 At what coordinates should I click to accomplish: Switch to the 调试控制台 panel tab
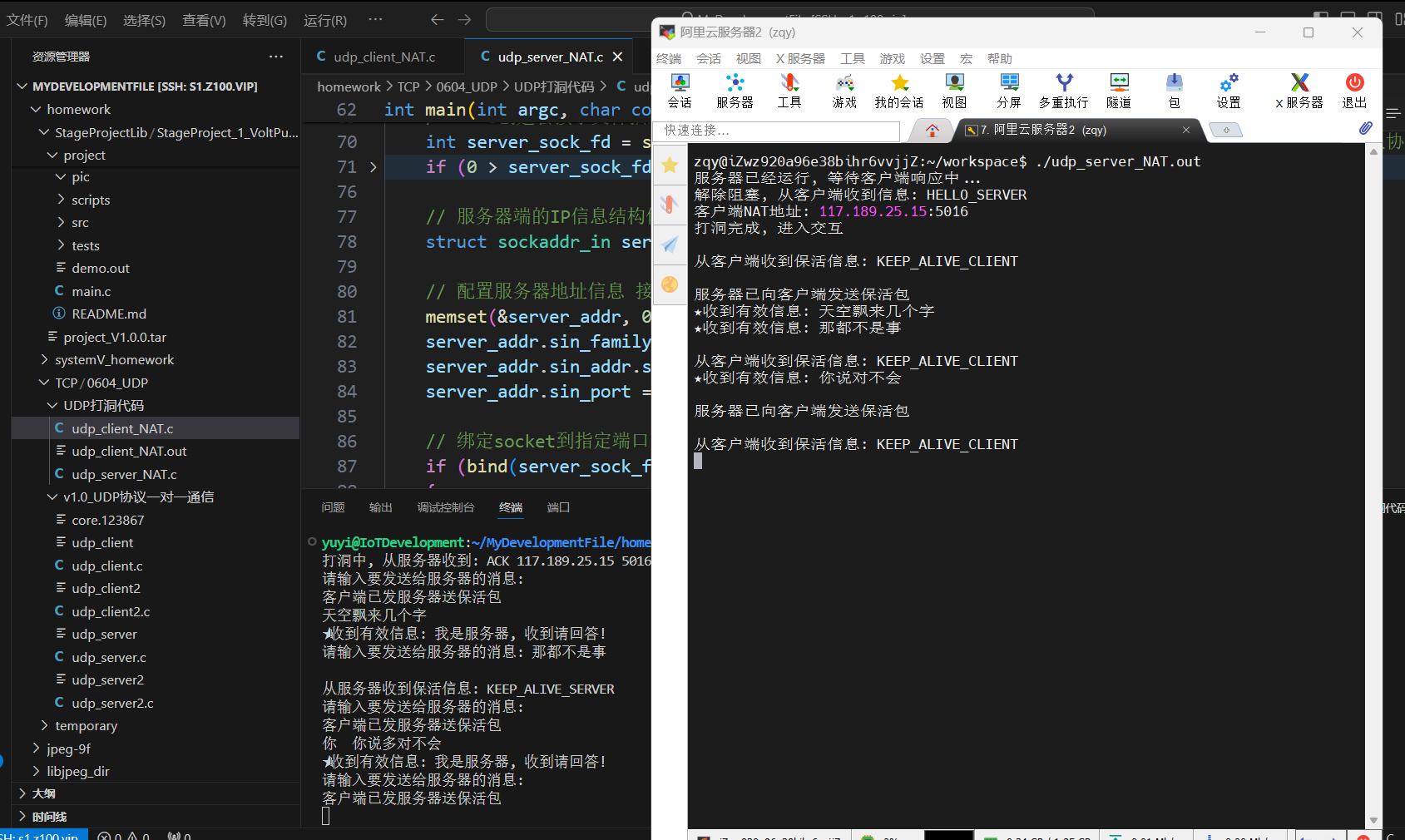(446, 507)
